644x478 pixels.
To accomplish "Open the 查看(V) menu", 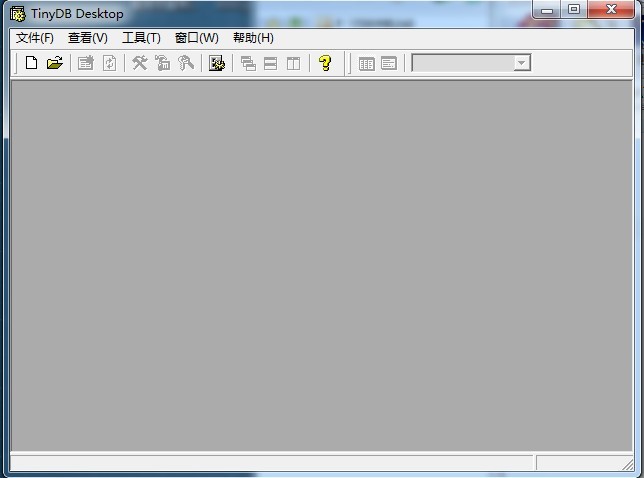I will click(x=87, y=38).
